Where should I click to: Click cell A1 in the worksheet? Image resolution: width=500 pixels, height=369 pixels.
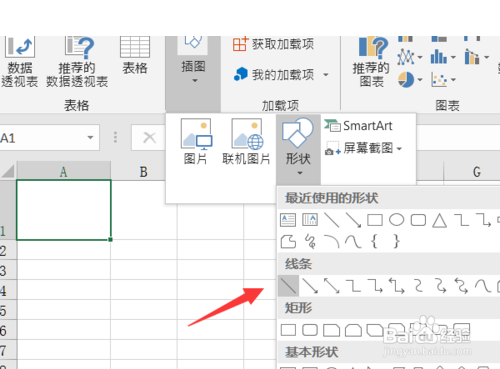pyautogui.click(x=64, y=210)
